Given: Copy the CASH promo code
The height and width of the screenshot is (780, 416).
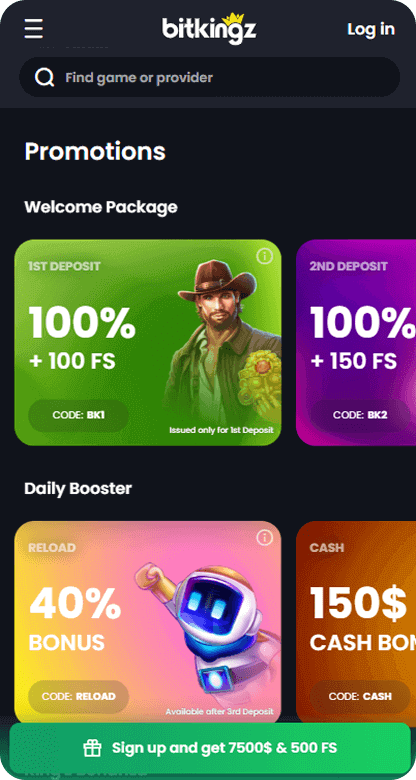Looking at the screenshot, I should 360,696.
